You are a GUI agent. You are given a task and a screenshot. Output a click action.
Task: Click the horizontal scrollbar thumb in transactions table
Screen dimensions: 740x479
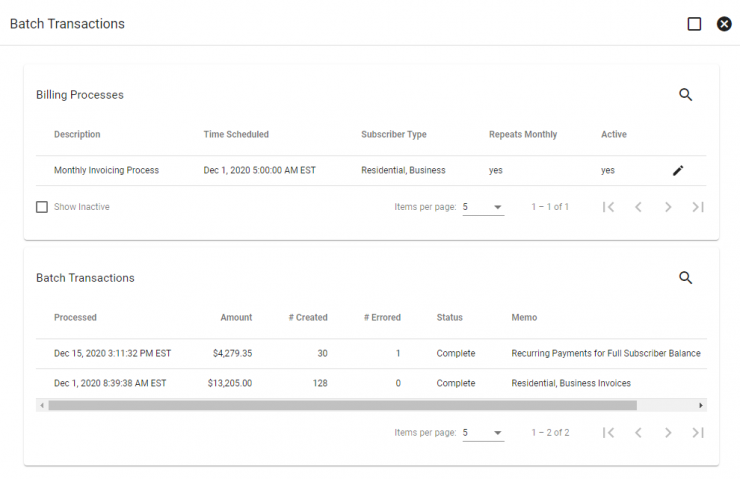(x=343, y=405)
